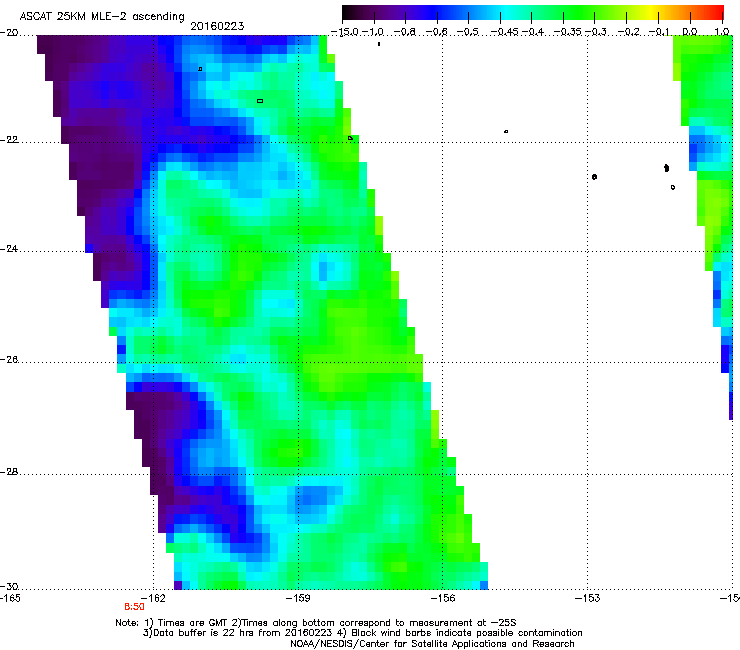Click the '0.0' color scale label

point(690,32)
